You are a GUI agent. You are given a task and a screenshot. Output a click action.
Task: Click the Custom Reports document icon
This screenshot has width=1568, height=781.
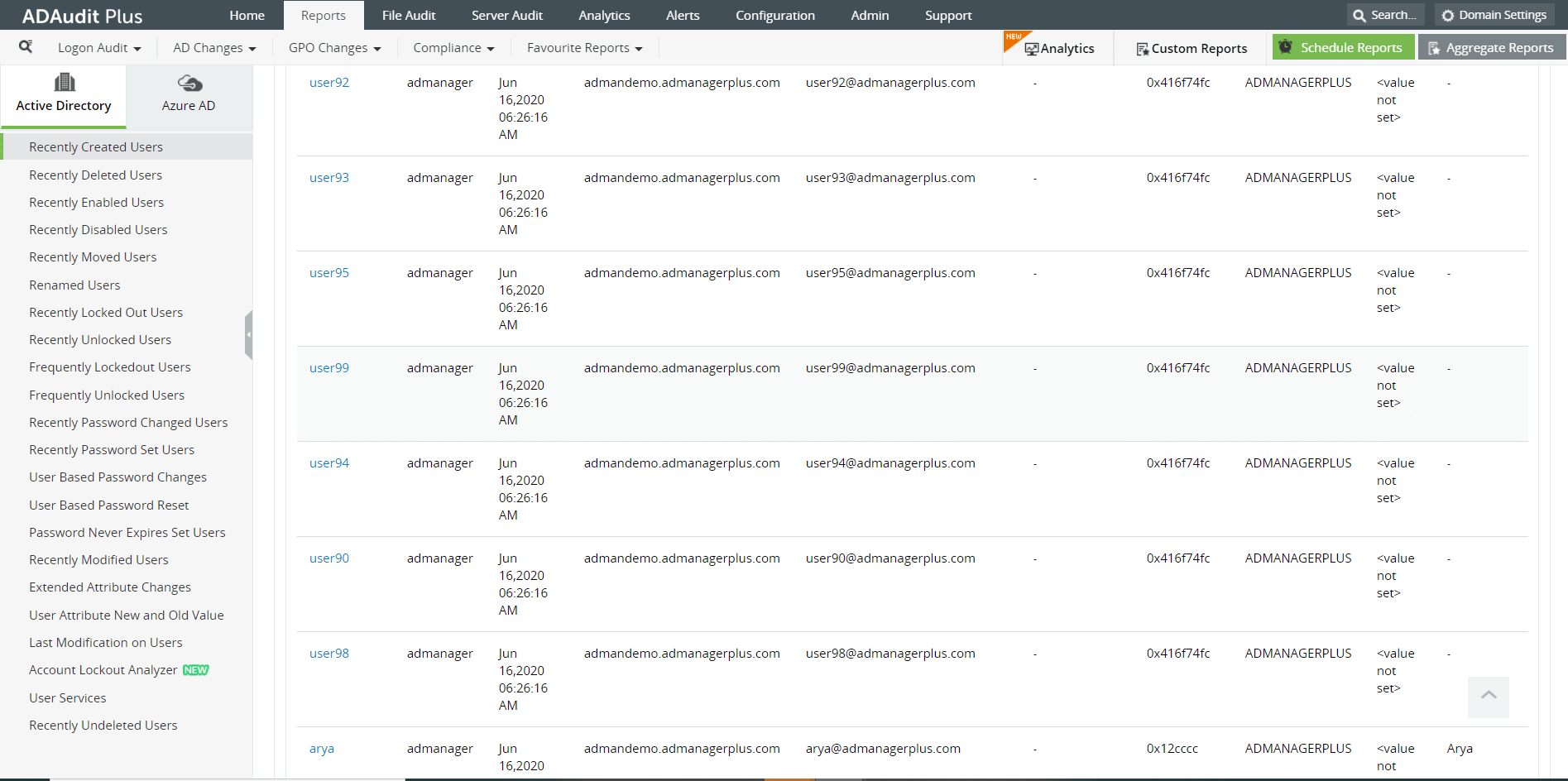tap(1144, 48)
